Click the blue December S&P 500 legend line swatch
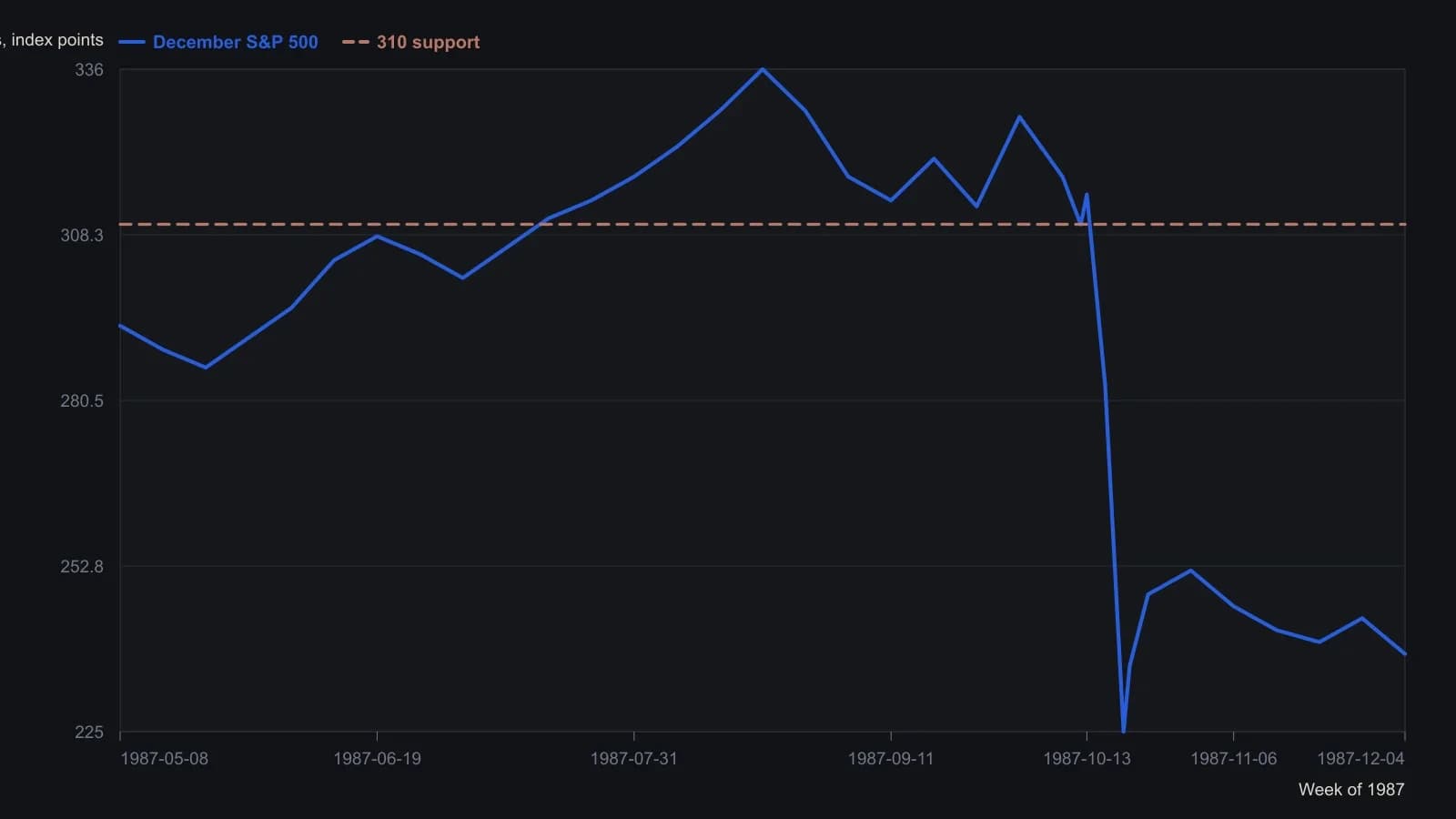This screenshot has height=819, width=1456. click(x=132, y=42)
